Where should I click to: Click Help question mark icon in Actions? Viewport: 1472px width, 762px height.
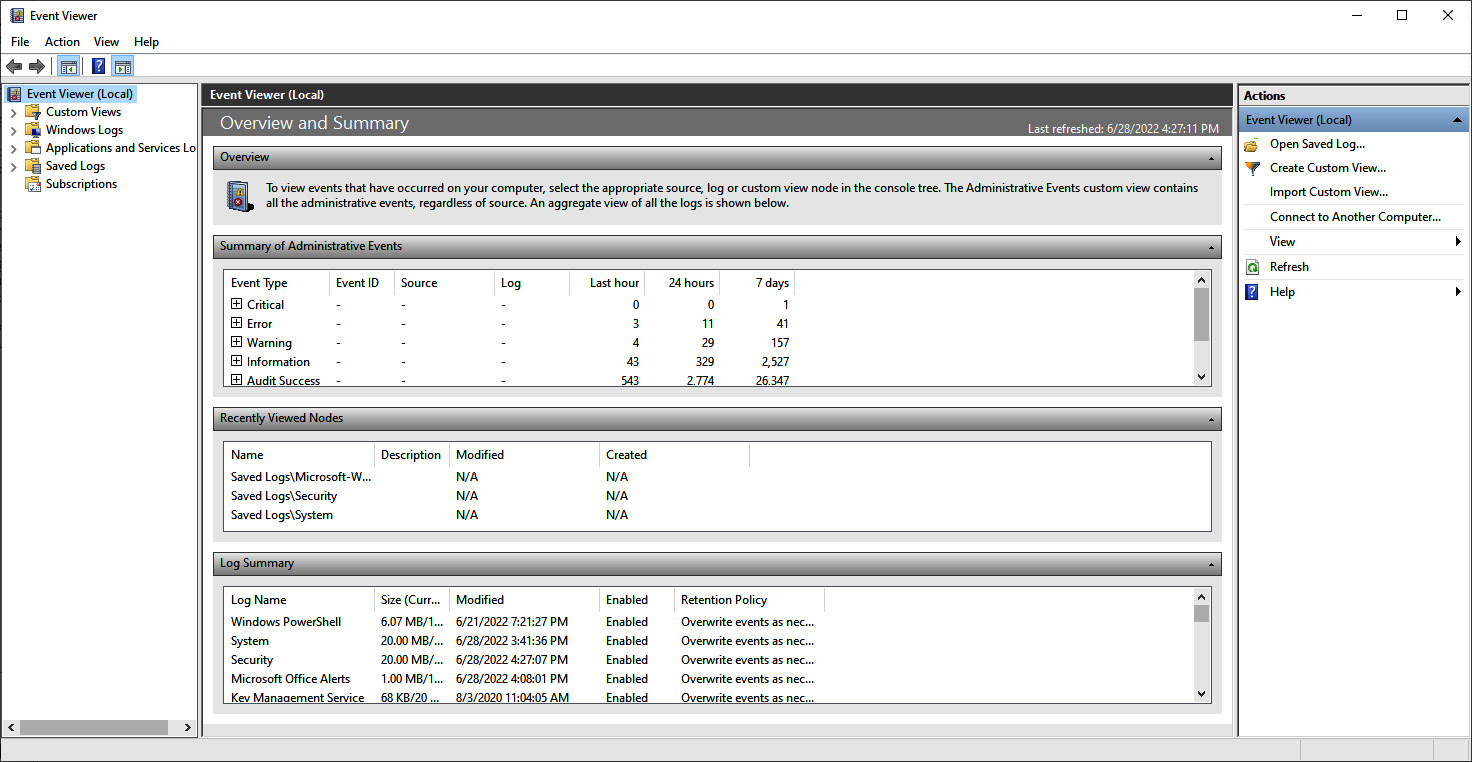point(1252,292)
